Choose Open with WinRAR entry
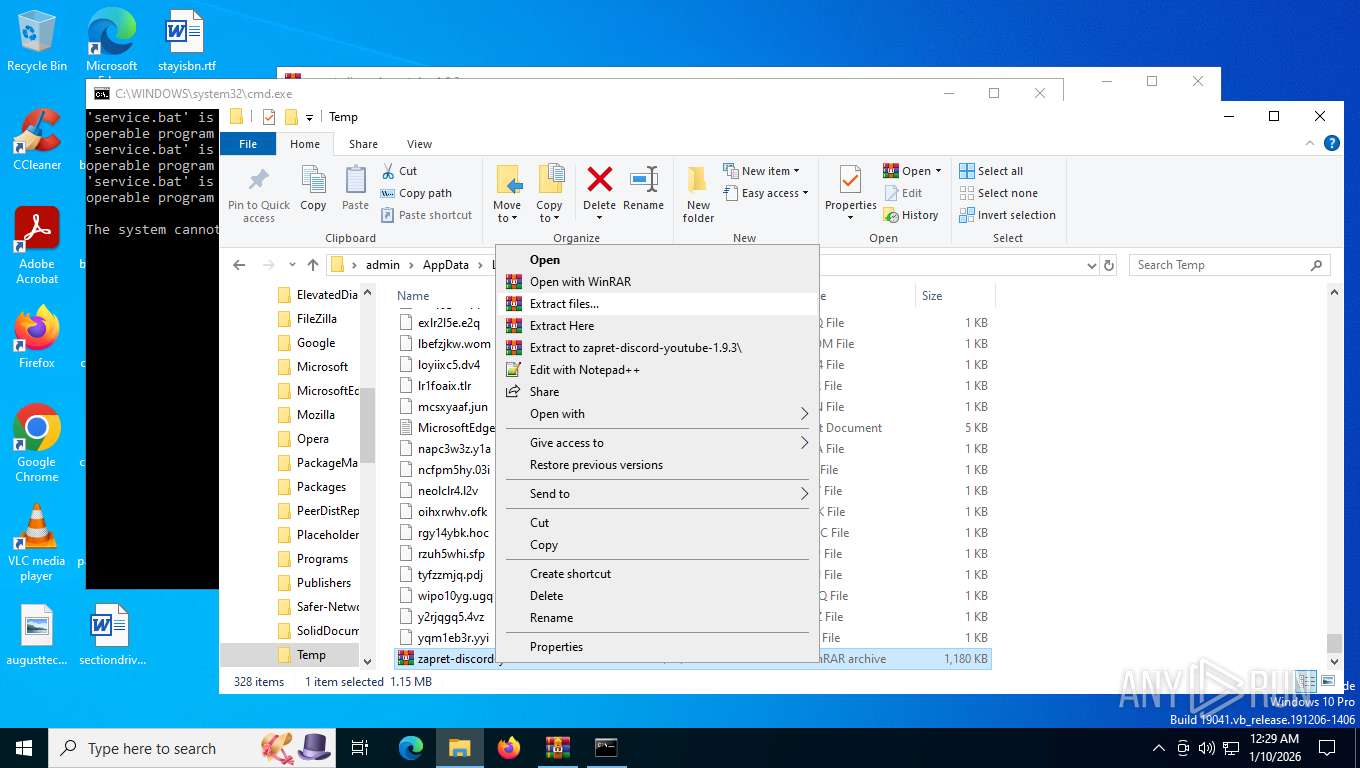 [x=657, y=281]
